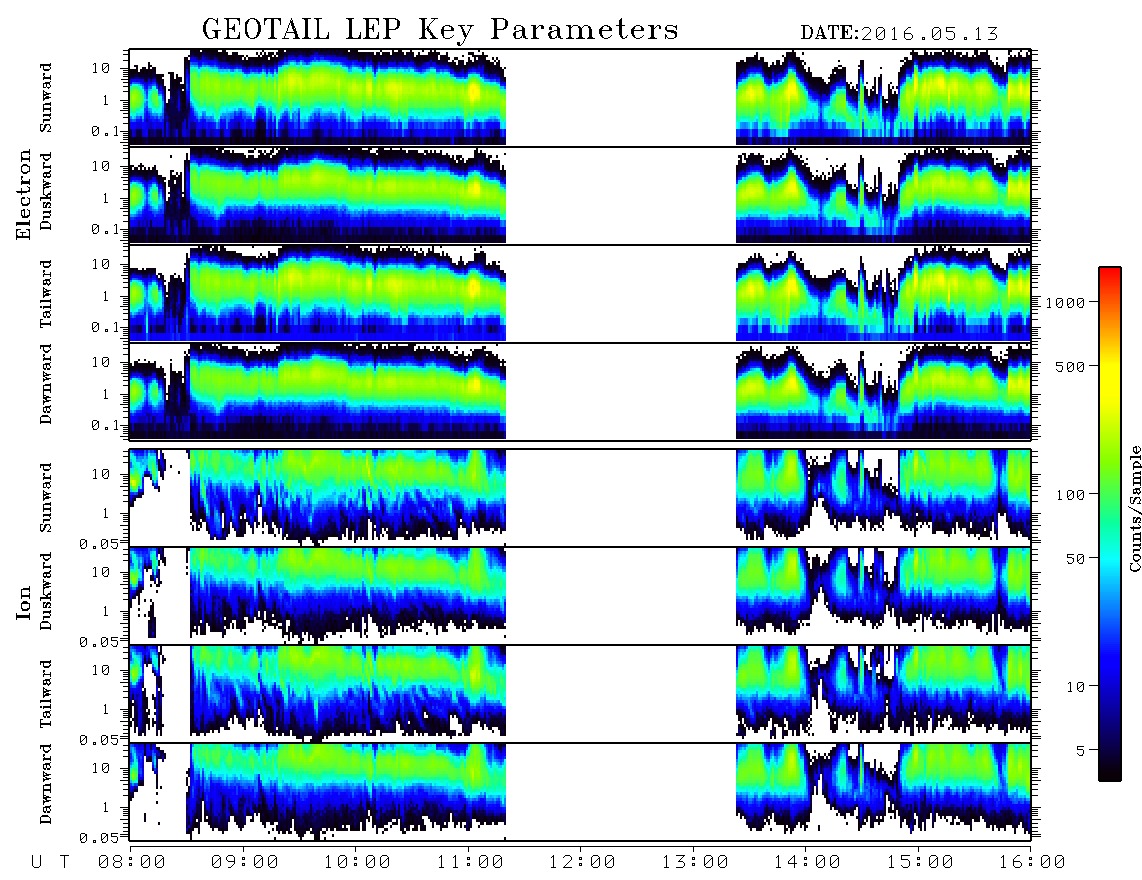
Task: Select the Electron 'Duskward' panel label
Action: point(46,192)
